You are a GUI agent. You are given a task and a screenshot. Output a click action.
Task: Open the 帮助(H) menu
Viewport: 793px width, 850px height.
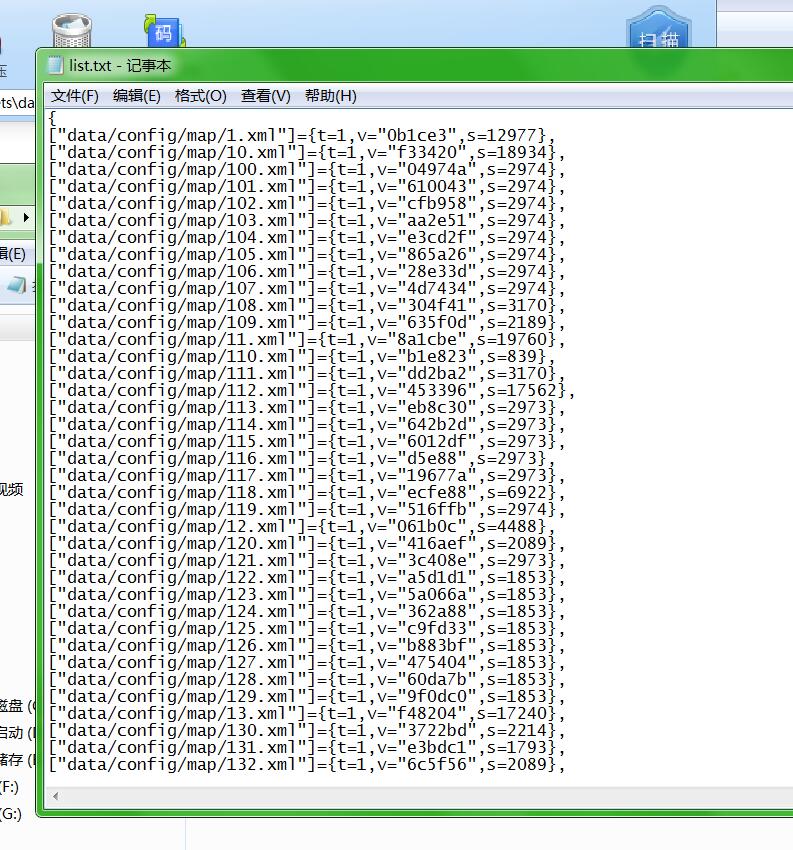tap(330, 96)
